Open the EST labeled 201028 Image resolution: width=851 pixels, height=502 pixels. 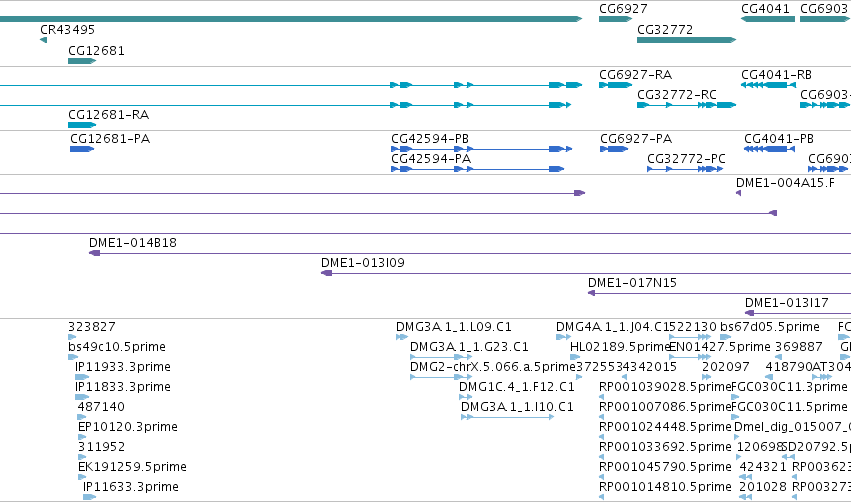(x=763, y=487)
